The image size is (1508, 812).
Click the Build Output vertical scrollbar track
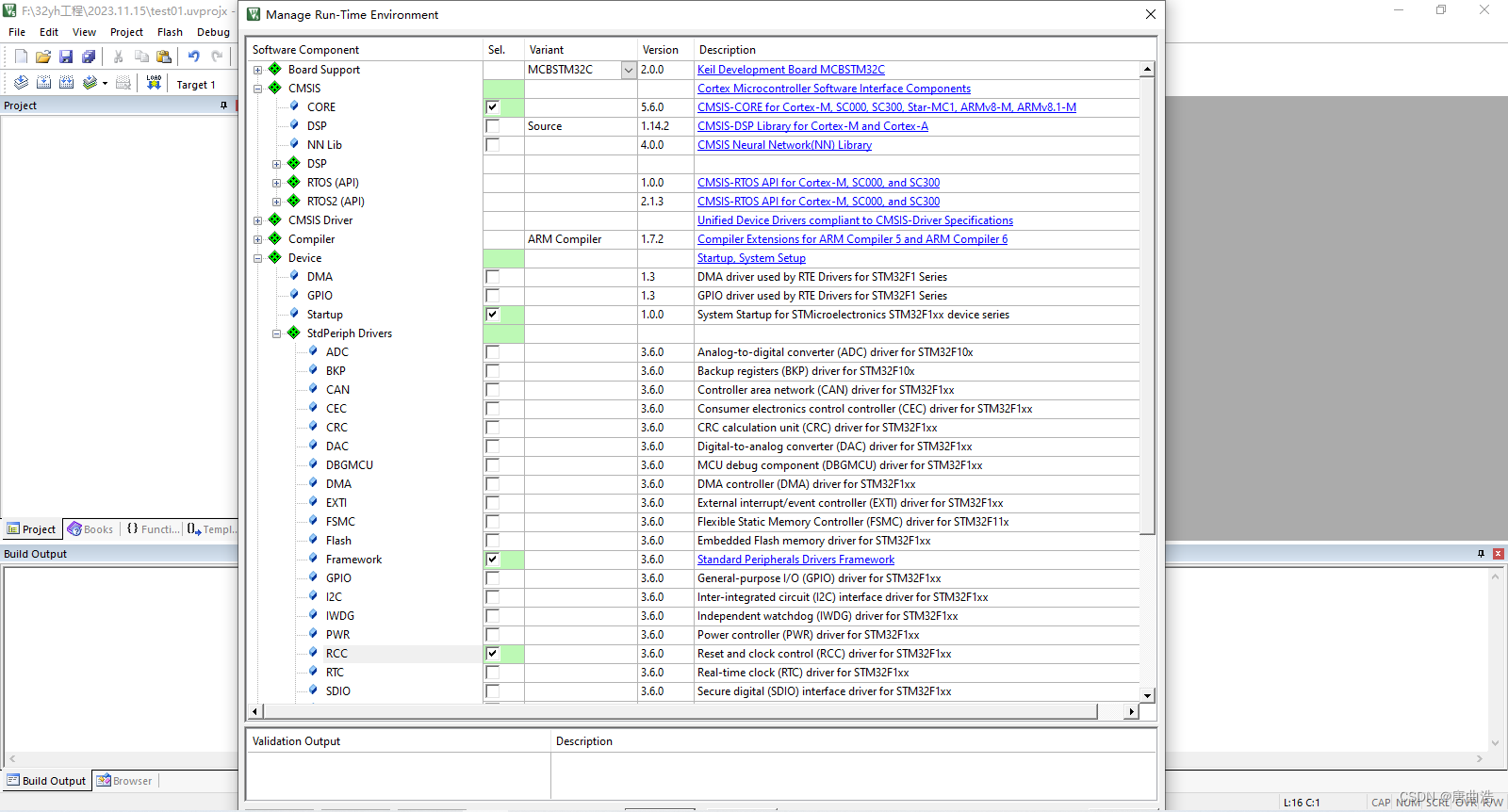[1495, 659]
